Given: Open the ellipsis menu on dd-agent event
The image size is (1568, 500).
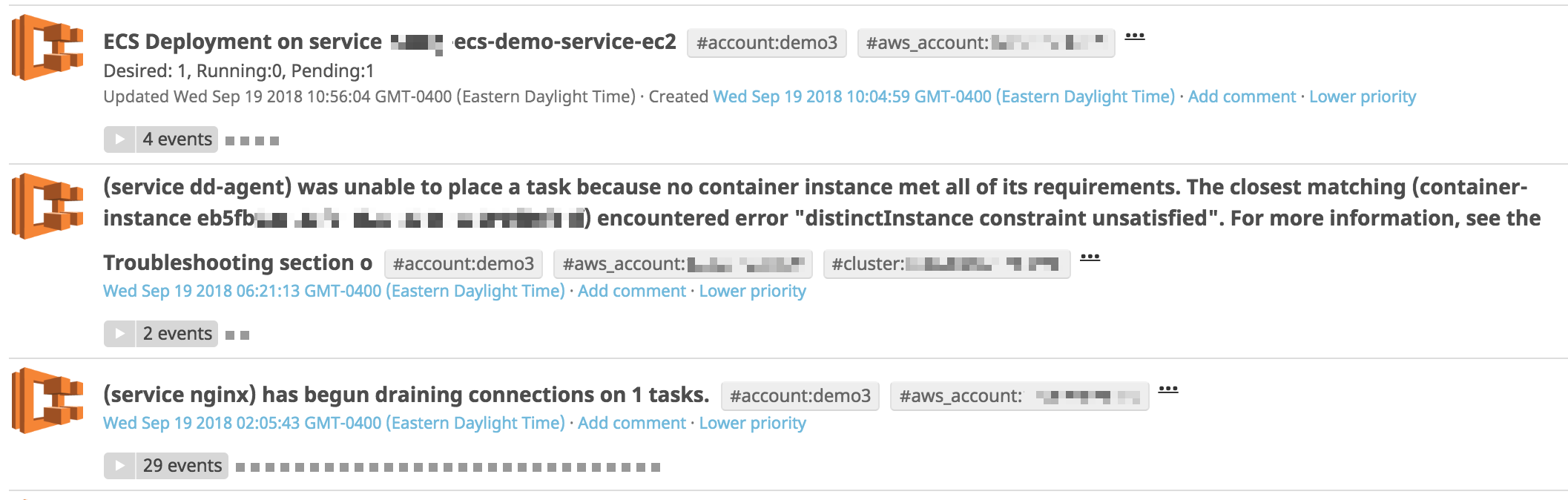Looking at the screenshot, I should 1090,257.
